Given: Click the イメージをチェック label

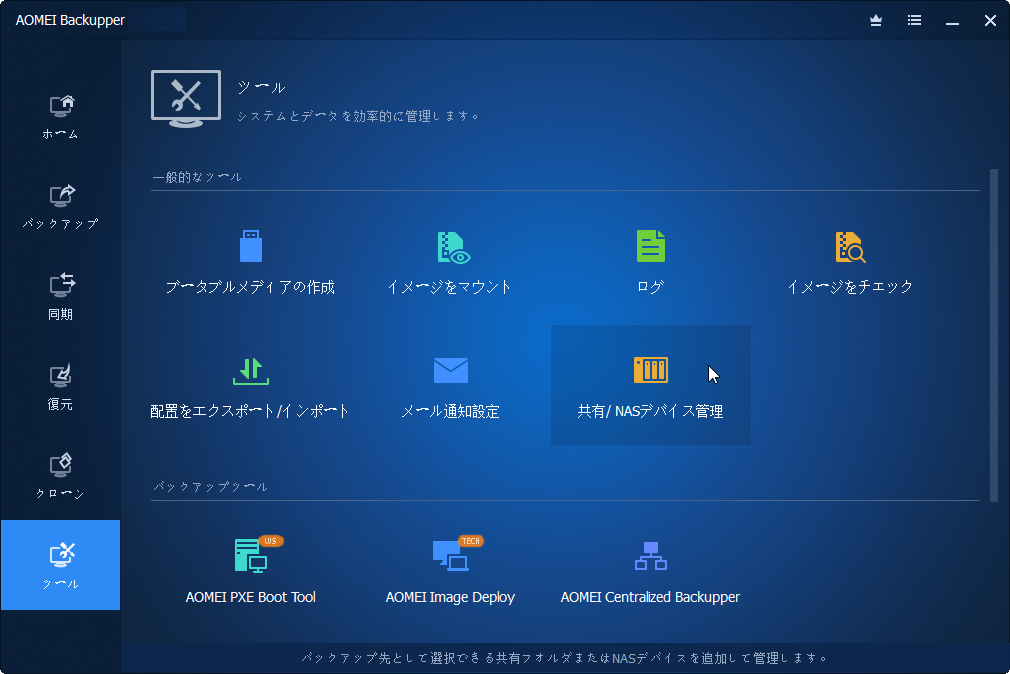Looking at the screenshot, I should (x=850, y=287).
